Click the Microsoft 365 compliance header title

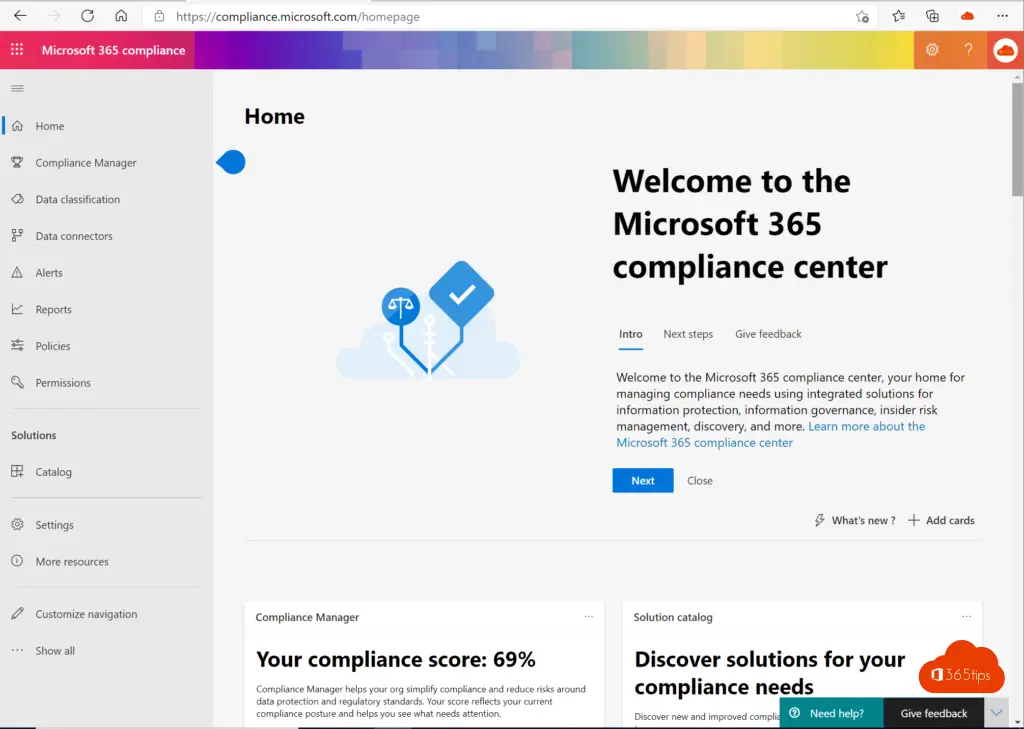[114, 50]
